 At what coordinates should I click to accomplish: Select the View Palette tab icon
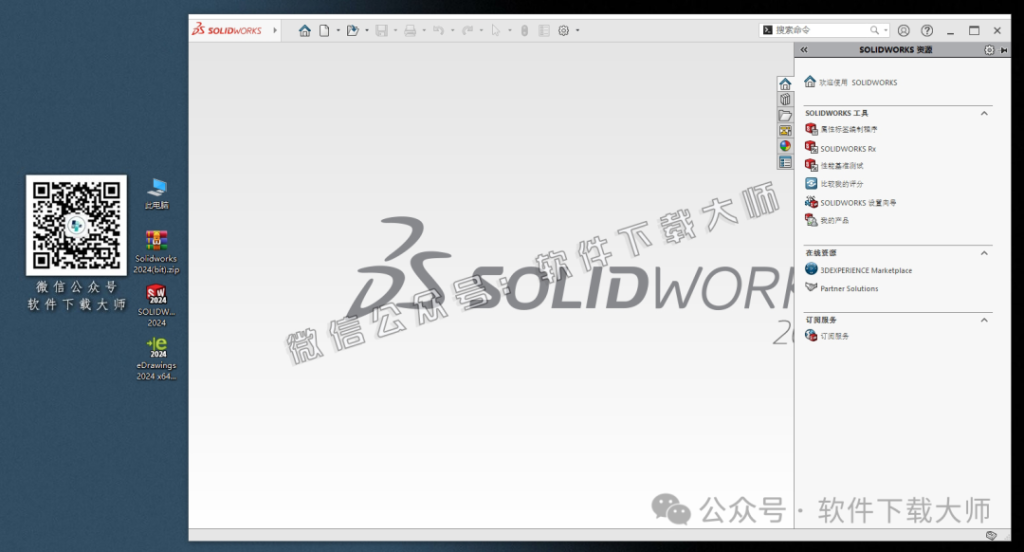click(x=785, y=131)
